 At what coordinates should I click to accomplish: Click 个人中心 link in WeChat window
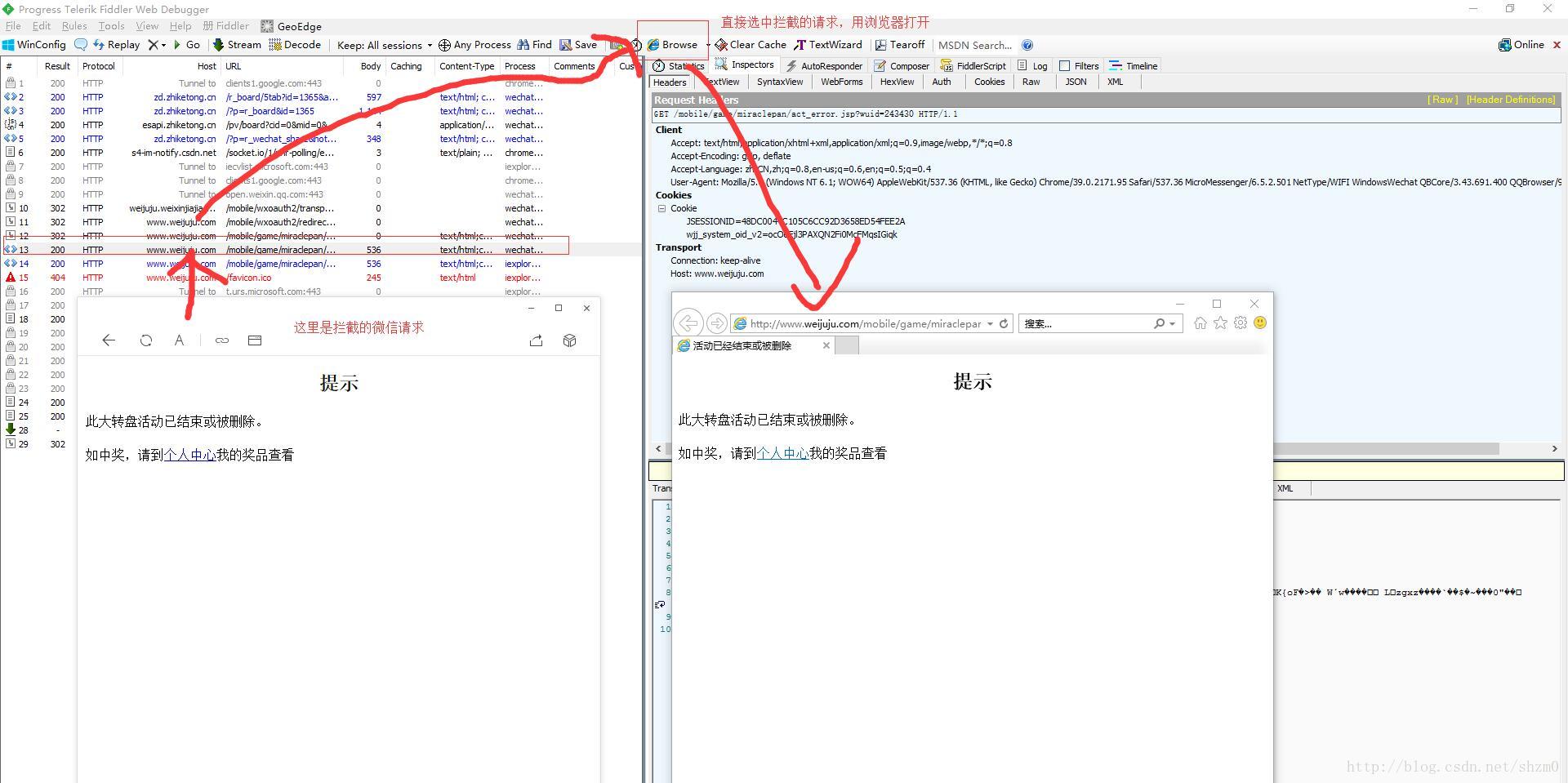(189, 455)
